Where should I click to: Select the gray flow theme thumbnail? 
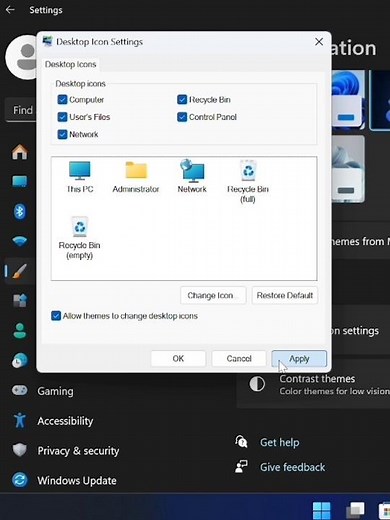[x=347, y=168]
